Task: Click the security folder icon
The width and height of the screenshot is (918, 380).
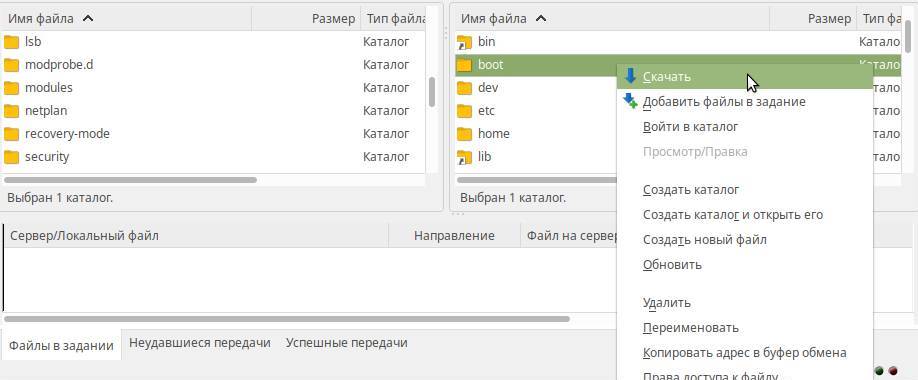Action: click(x=11, y=157)
